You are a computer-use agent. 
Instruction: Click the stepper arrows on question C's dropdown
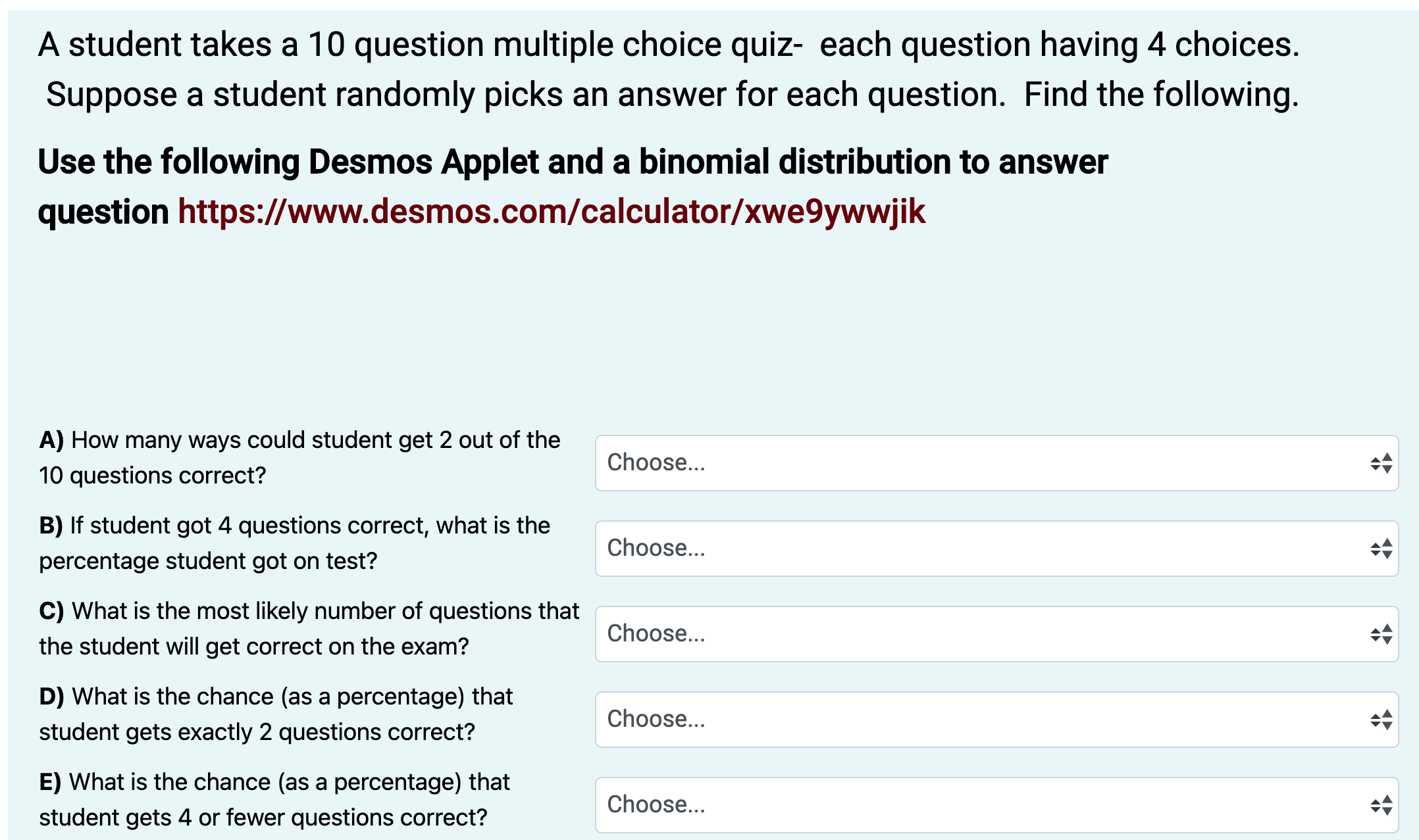(1381, 633)
